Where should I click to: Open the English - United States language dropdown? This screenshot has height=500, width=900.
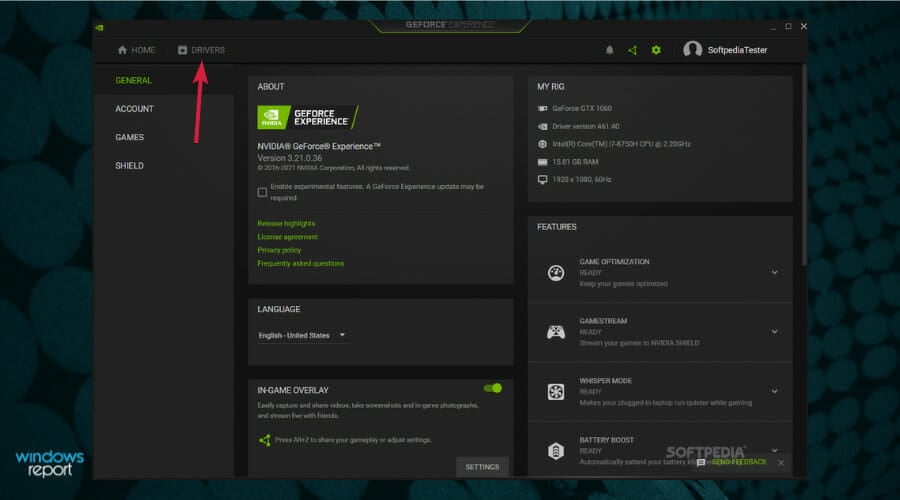pos(302,335)
